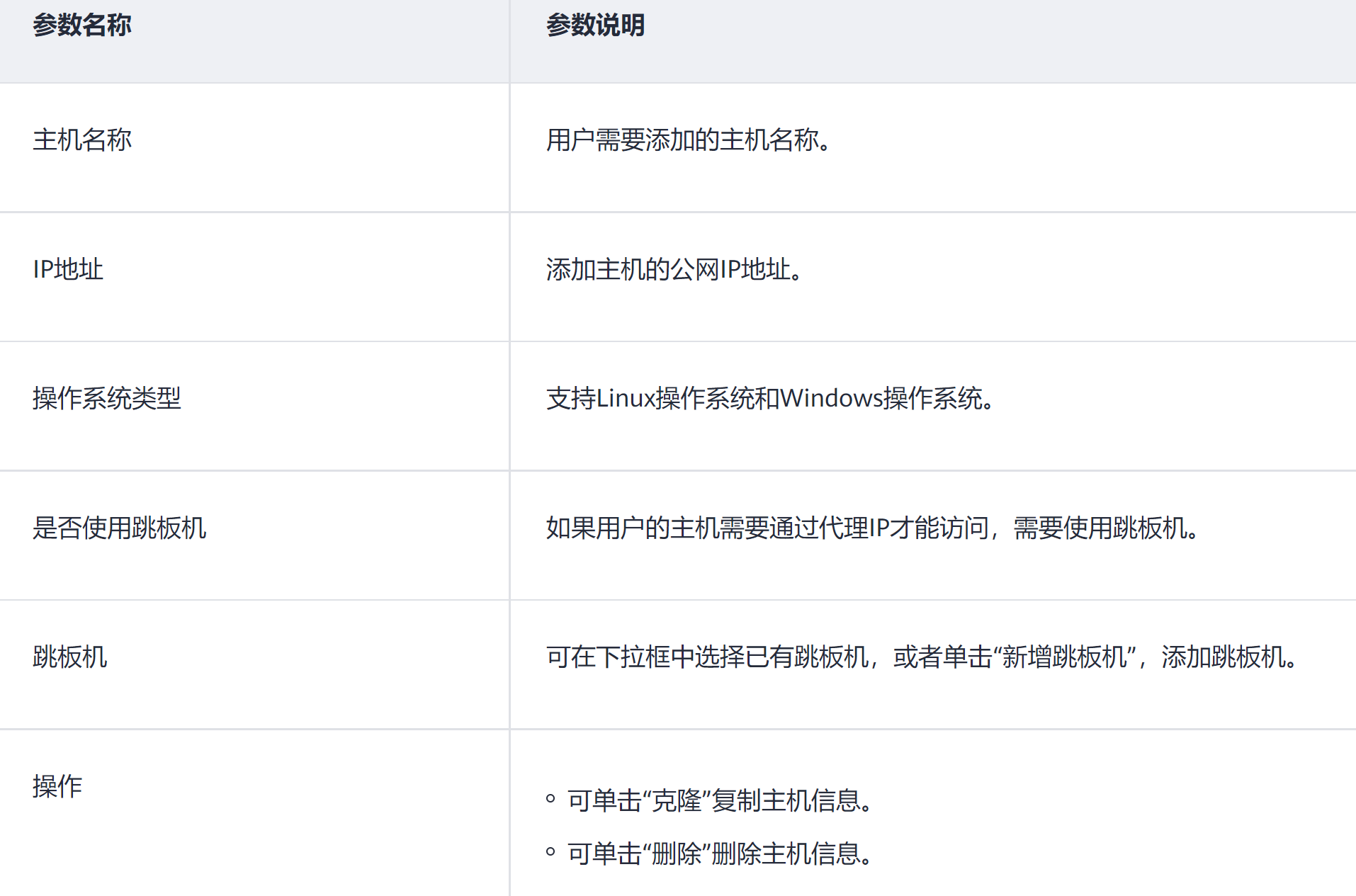Click the quoted word 删除
This screenshot has height=896, width=1356.
click(676, 854)
